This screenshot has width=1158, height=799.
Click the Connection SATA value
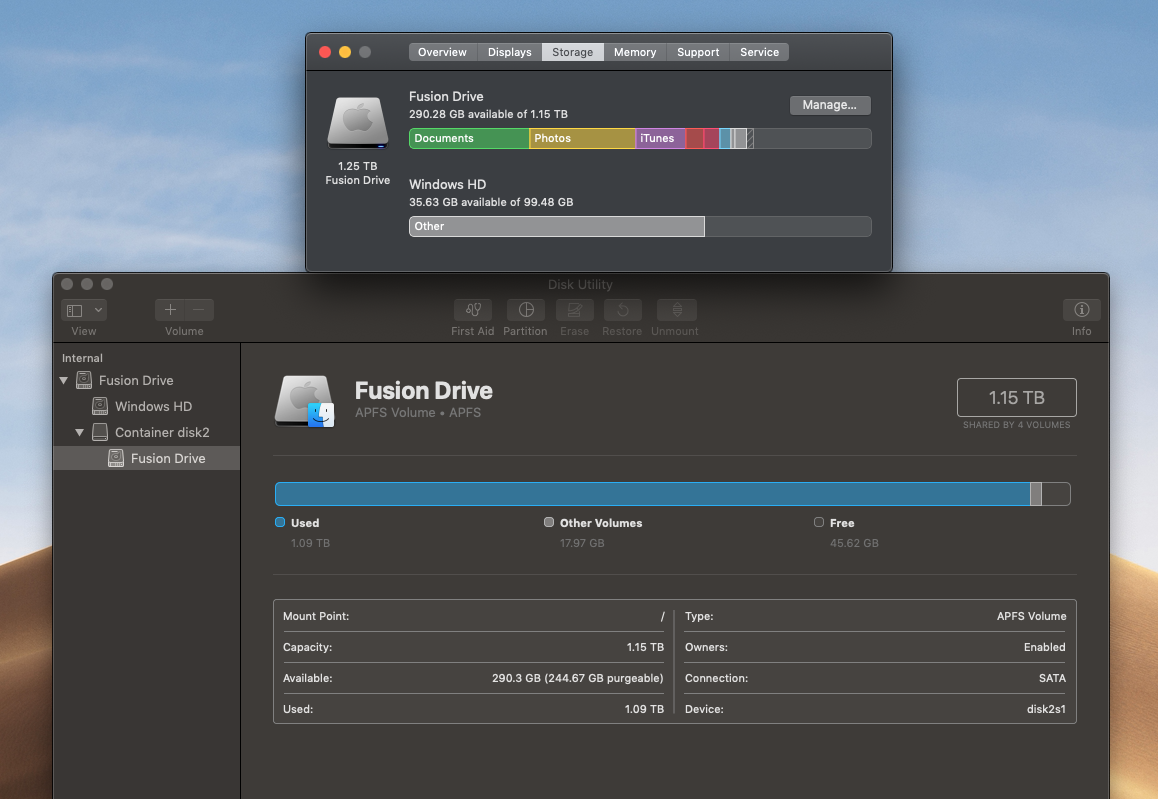pos(1052,678)
